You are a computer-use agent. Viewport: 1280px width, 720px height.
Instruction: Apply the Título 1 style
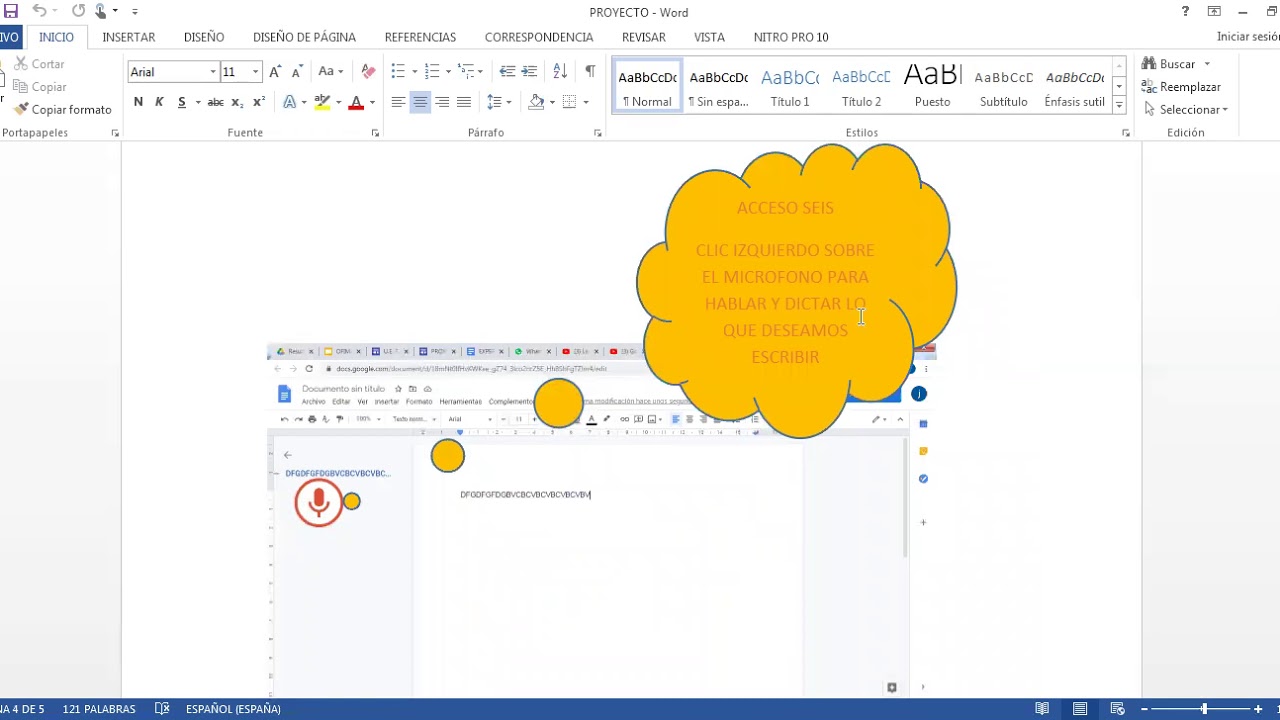[790, 87]
